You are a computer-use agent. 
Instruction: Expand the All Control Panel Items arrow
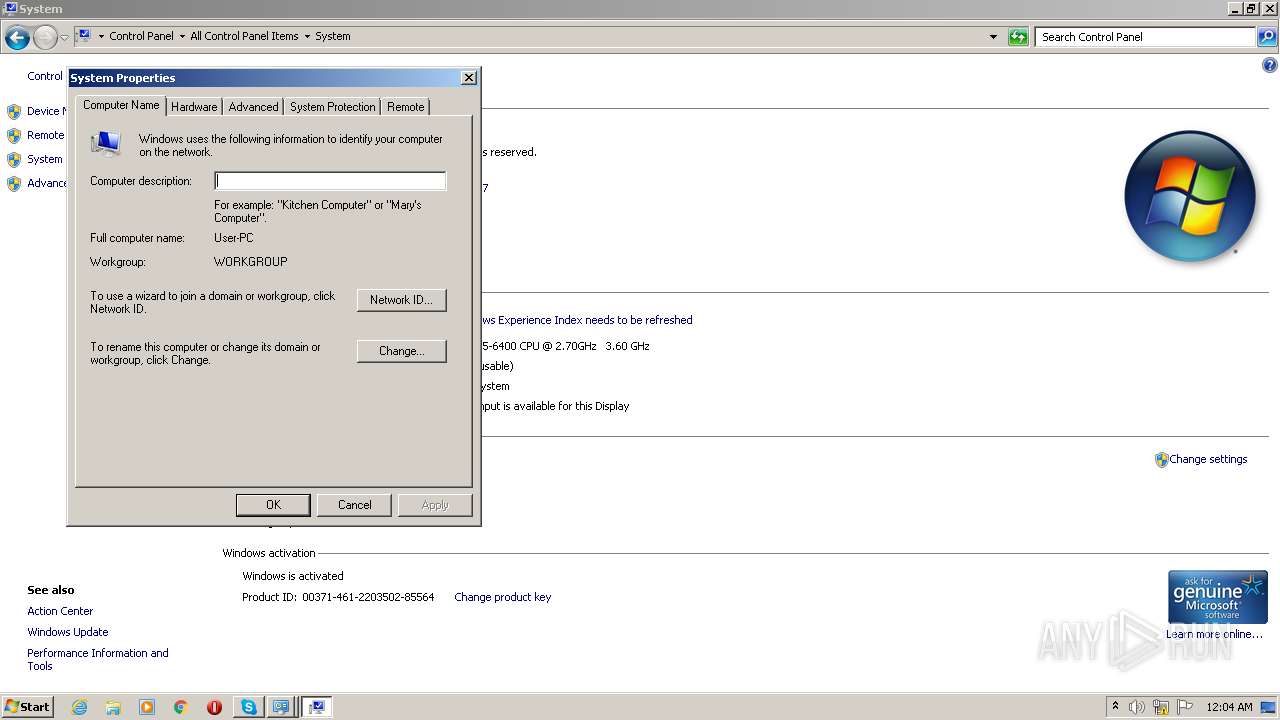[307, 36]
